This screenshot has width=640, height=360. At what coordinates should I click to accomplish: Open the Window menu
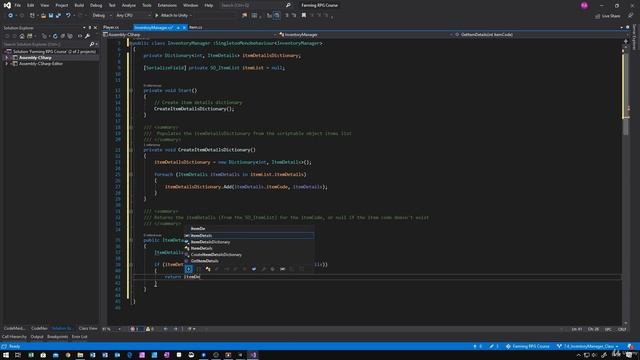pos(190,5)
